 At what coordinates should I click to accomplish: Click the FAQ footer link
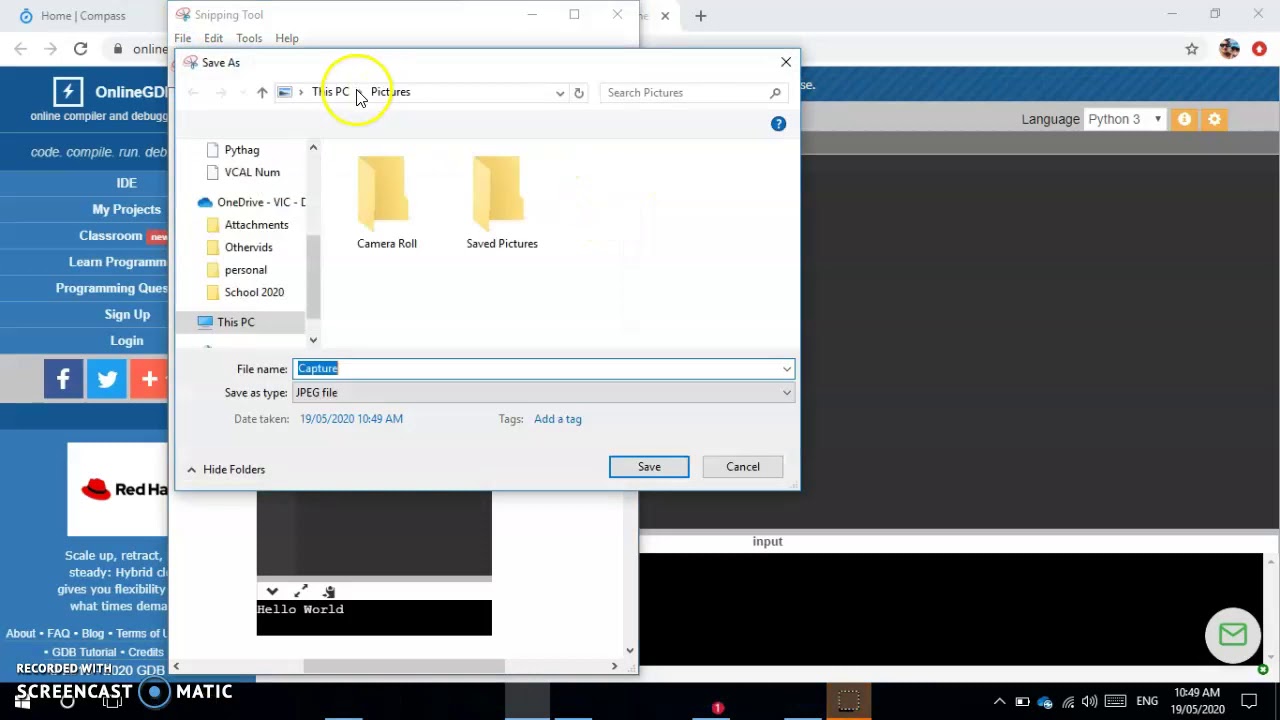[59, 633]
